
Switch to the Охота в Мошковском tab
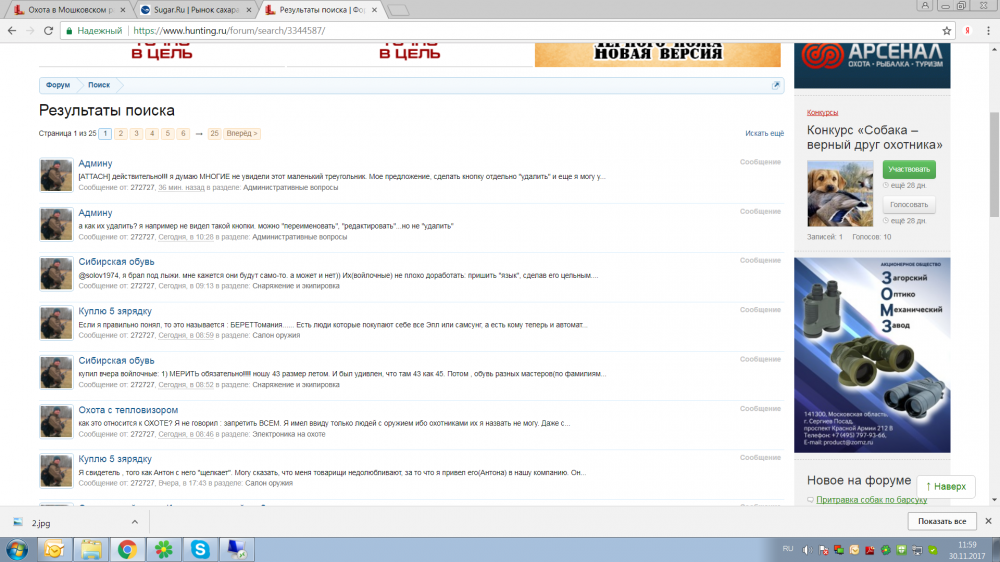[65, 10]
